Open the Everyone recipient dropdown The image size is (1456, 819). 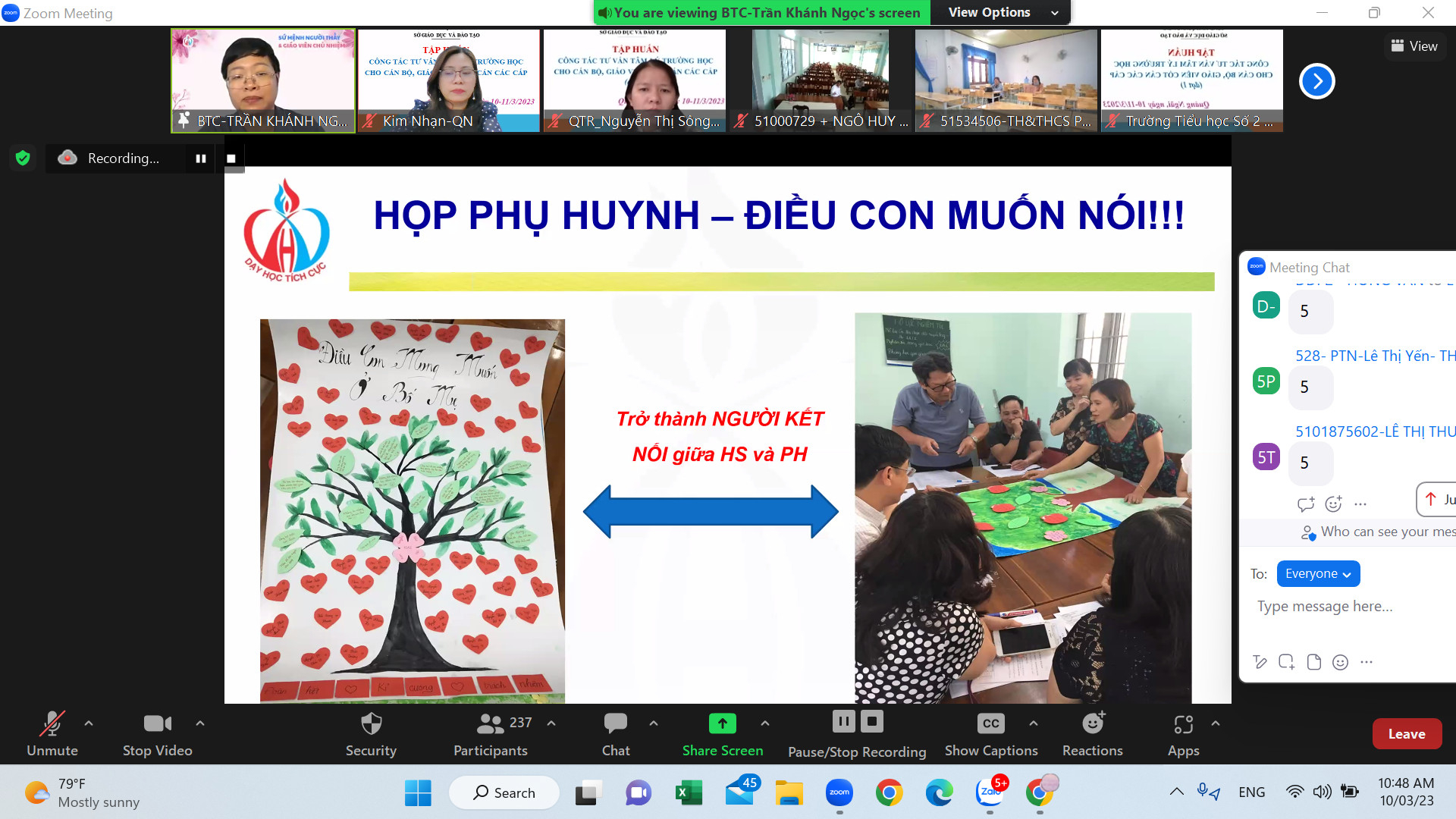point(1318,574)
